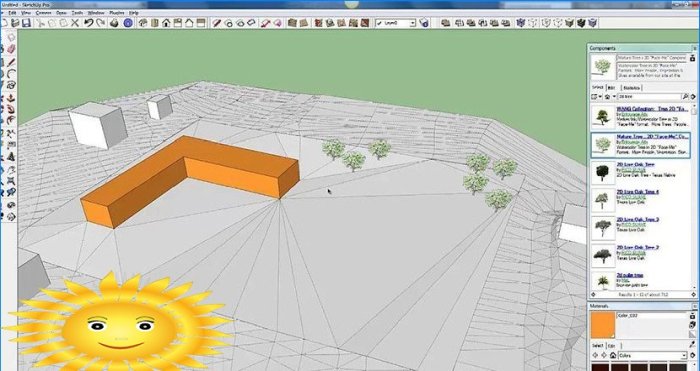The height and width of the screenshot is (371, 700).
Task: Click the component name field at top
Action: (x=652, y=58)
